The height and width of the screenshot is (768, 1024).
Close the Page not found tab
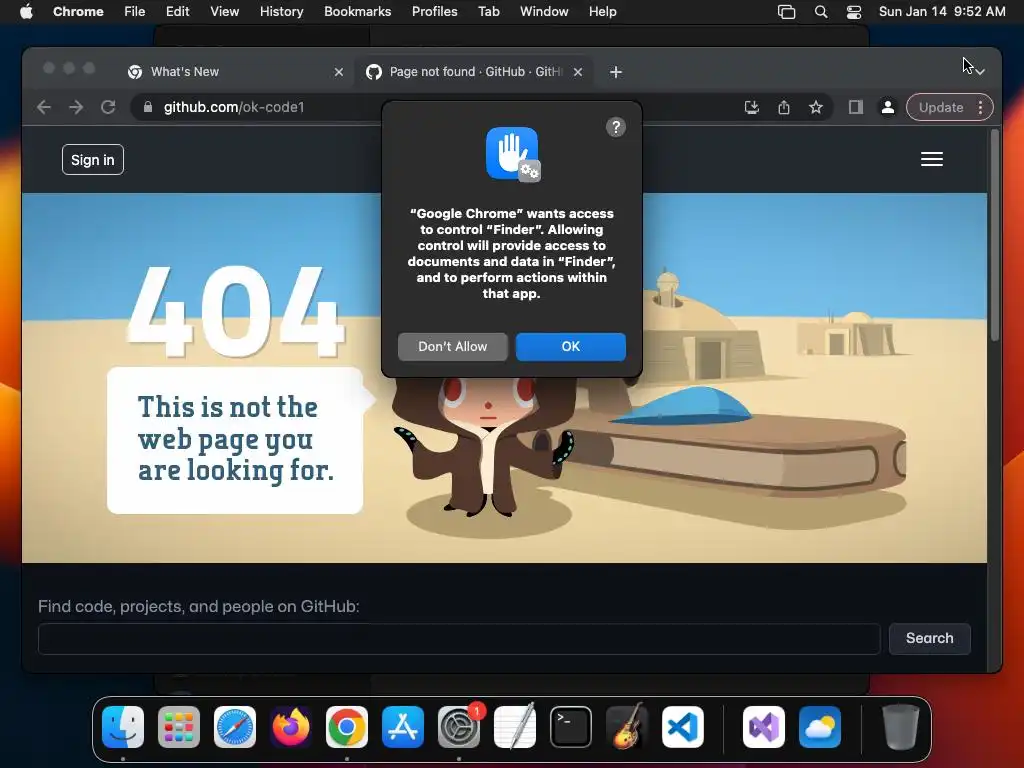pyautogui.click(x=577, y=72)
